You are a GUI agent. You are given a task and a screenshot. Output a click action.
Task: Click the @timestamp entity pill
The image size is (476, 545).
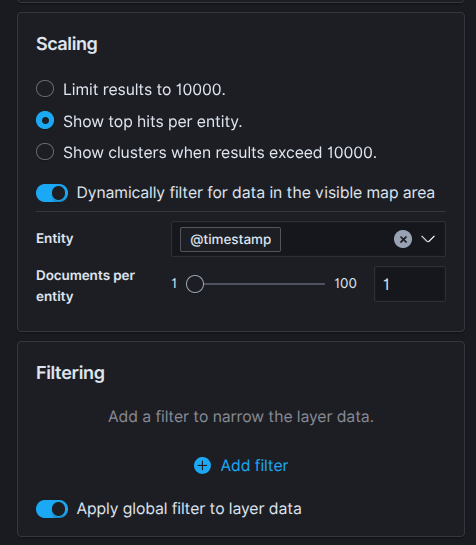click(x=231, y=239)
